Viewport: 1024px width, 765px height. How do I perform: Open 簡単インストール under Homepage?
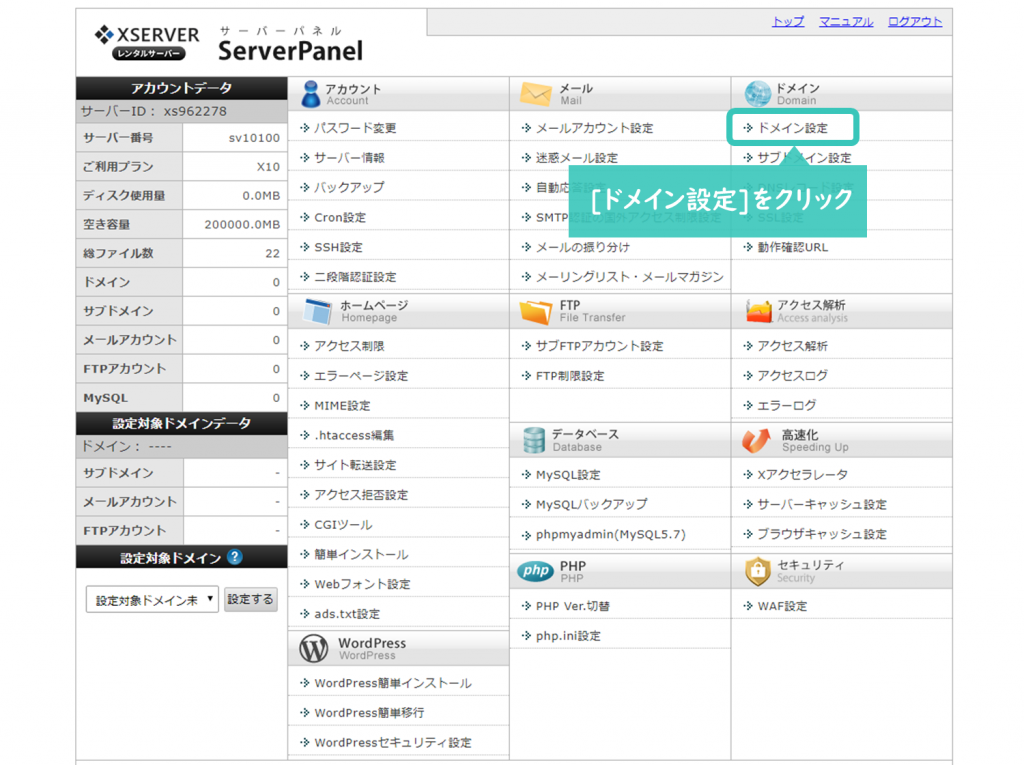tap(361, 555)
